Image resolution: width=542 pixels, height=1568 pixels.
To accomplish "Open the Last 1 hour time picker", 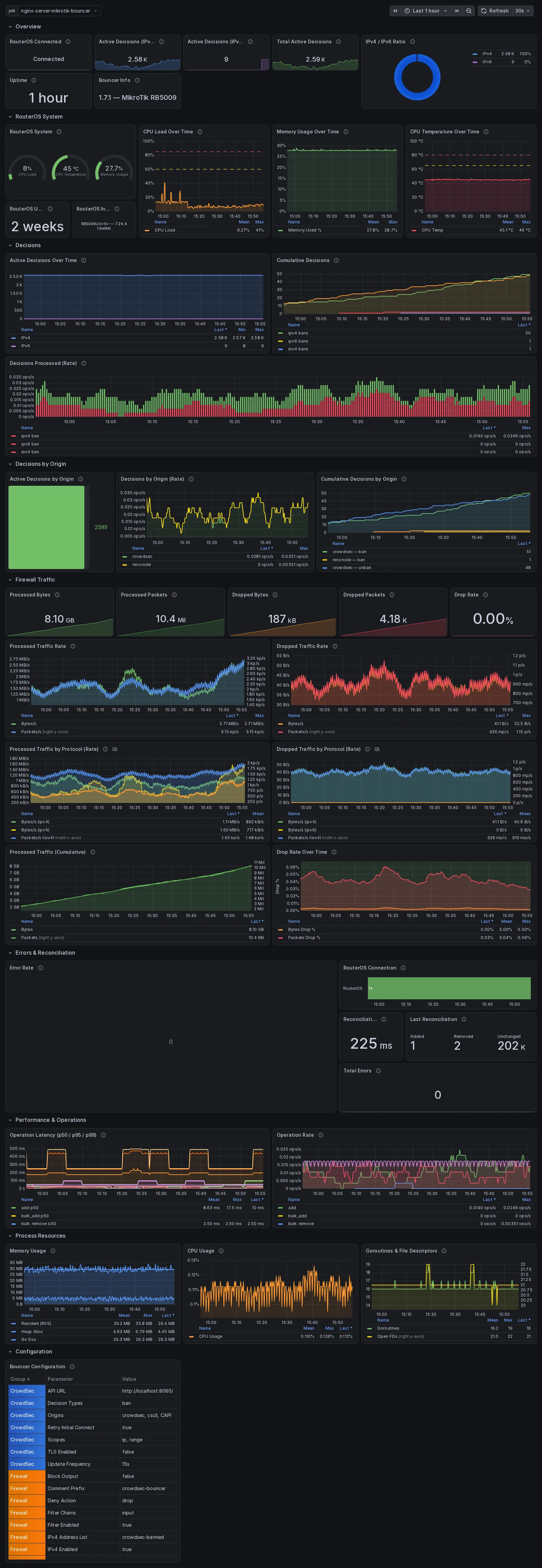I will click(426, 11).
